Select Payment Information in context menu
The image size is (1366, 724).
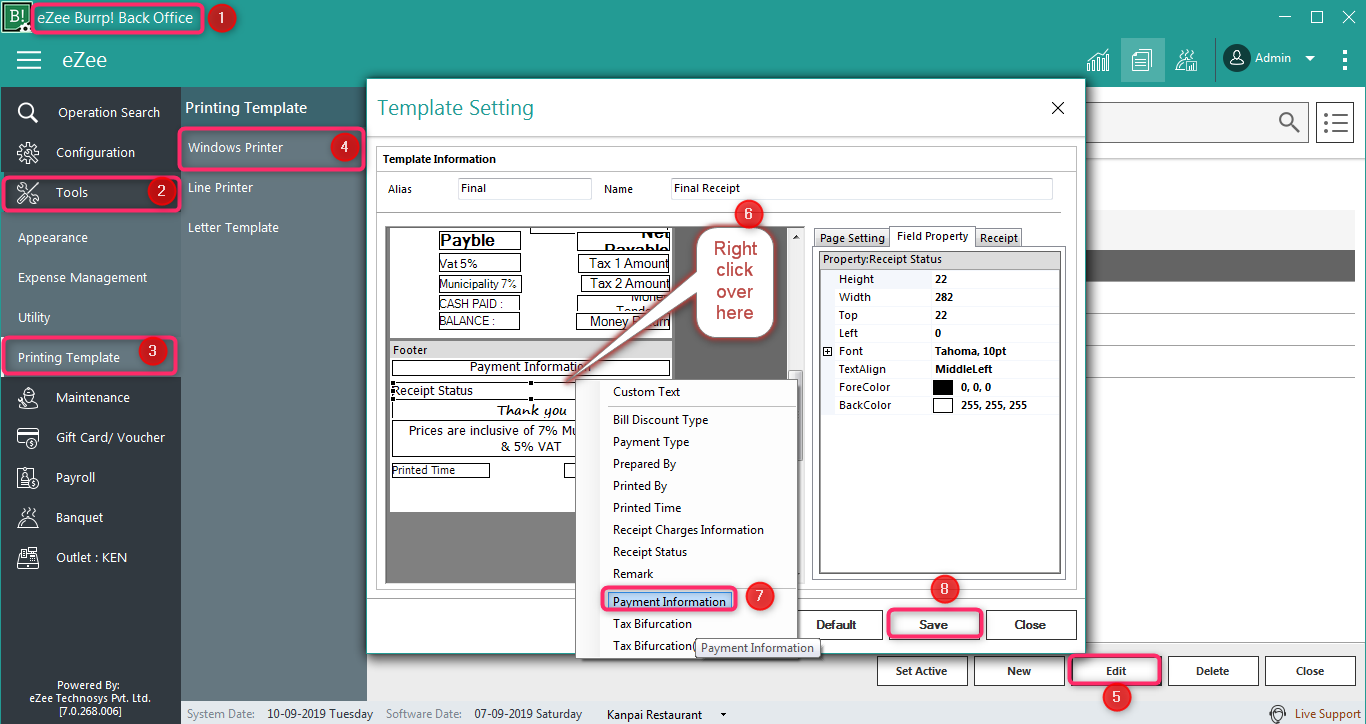[669, 601]
